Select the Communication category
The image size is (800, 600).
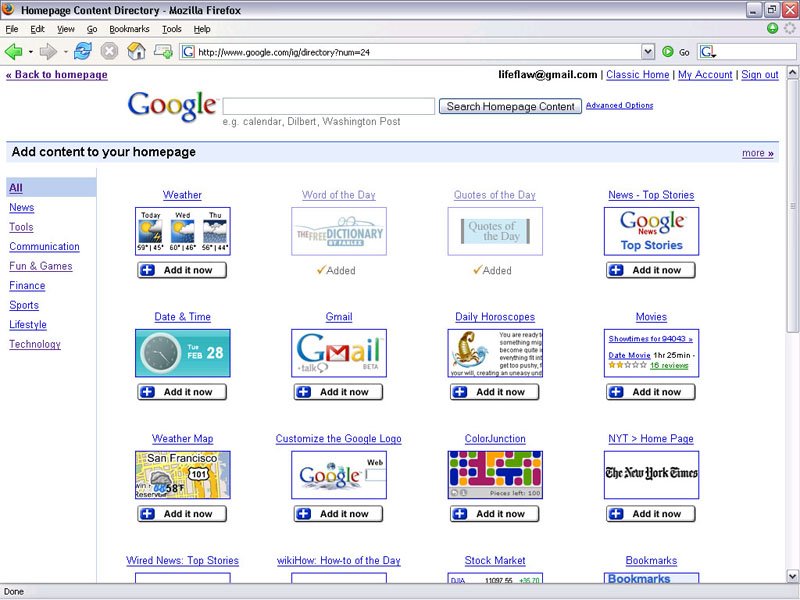click(44, 246)
